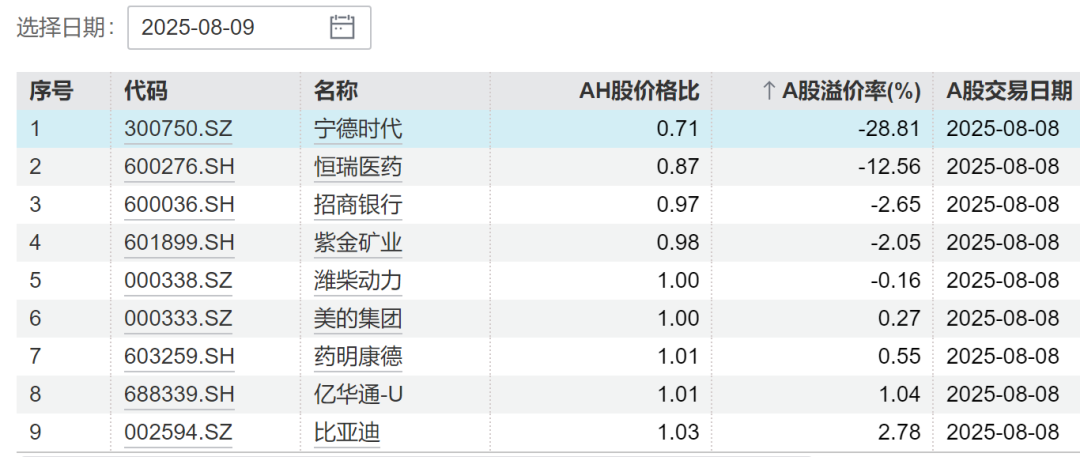Select the AH price ratio 1.03

tap(678, 432)
